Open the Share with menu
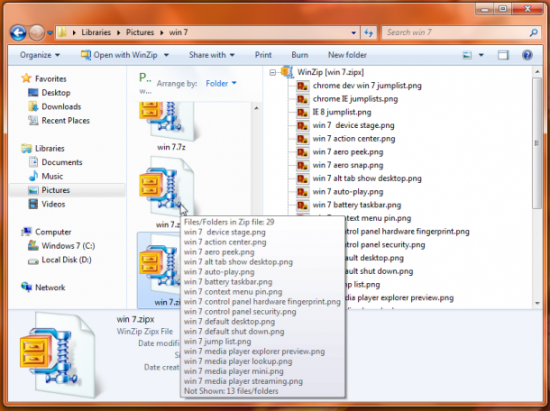The height and width of the screenshot is (411, 550). pos(212,55)
